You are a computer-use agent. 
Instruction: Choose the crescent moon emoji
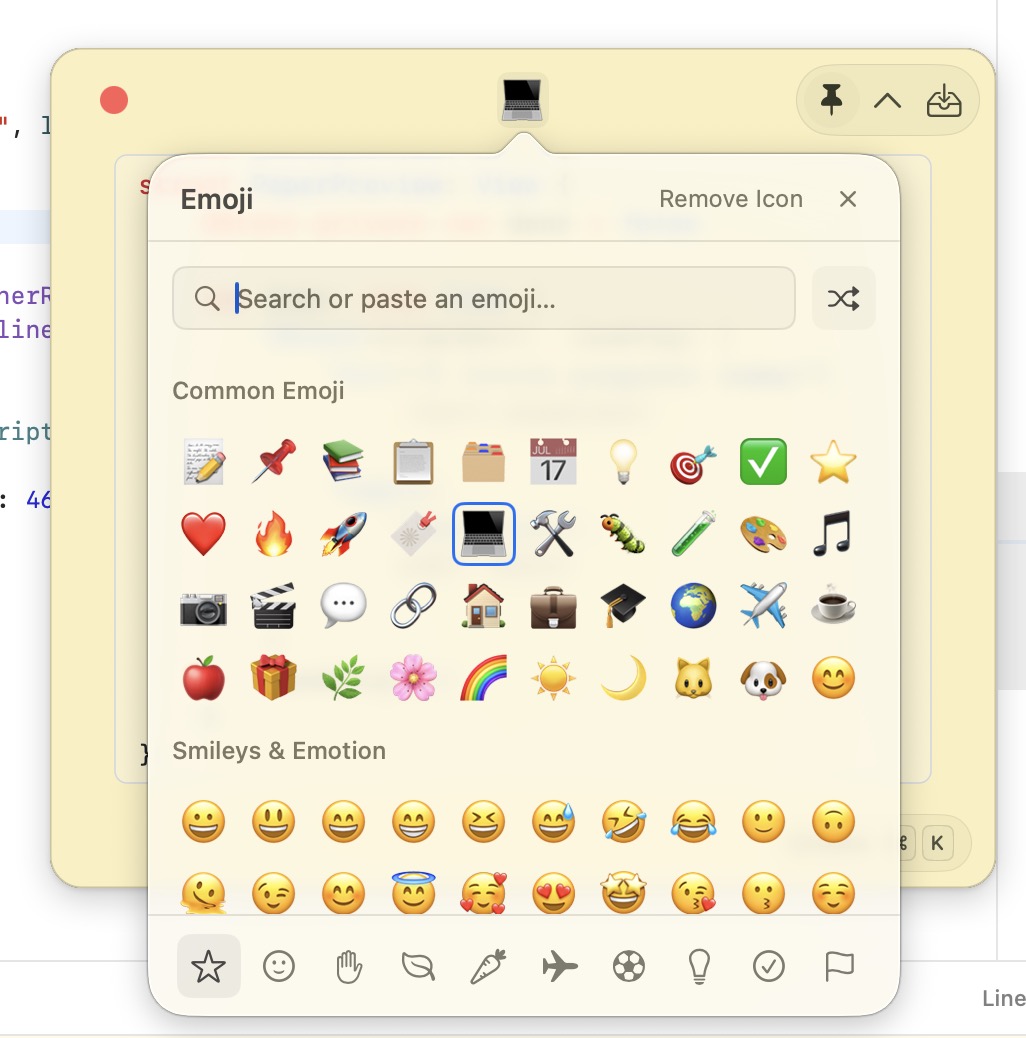(624, 678)
